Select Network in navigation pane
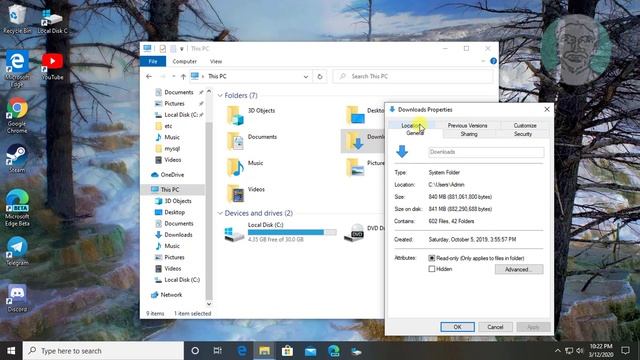 coord(171,295)
